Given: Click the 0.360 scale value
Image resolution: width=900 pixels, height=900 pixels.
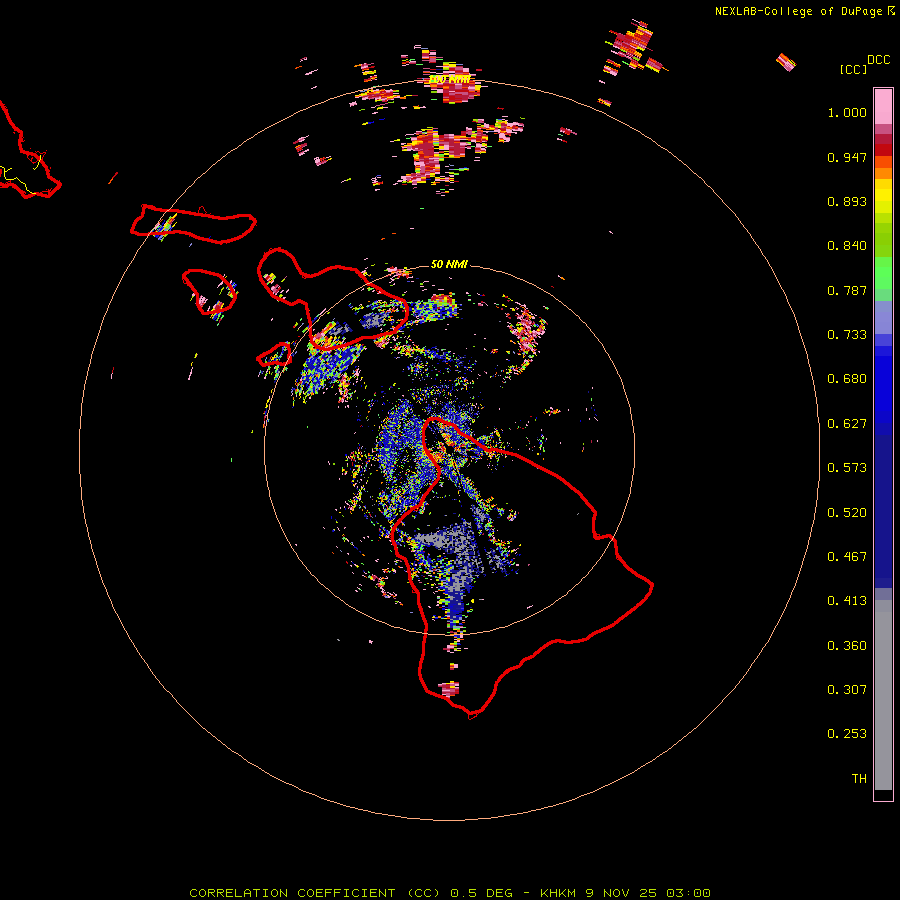Looking at the screenshot, I should coord(847,646).
